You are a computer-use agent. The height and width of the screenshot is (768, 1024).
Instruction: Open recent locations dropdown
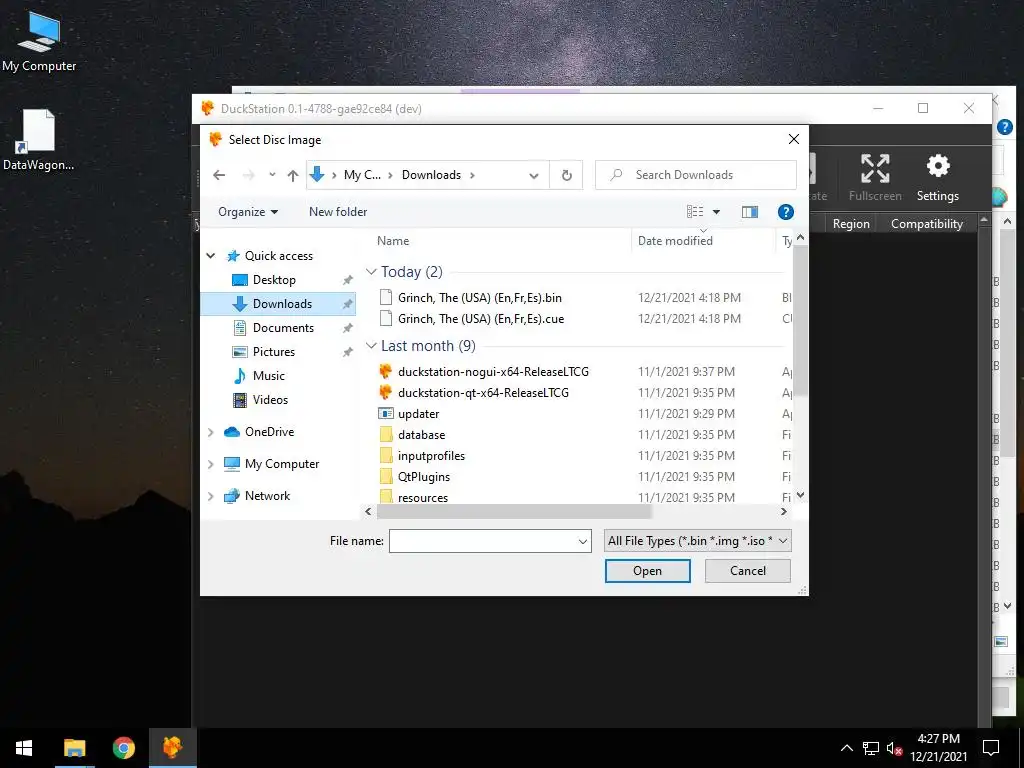pyautogui.click(x=272, y=175)
